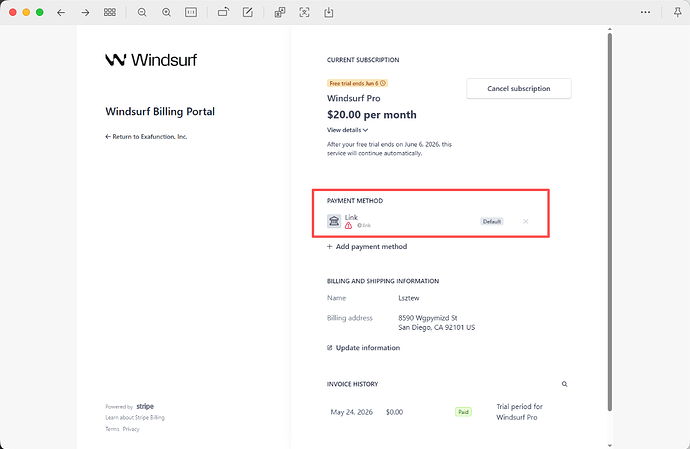Open the more options ellipsis menu

(645, 12)
